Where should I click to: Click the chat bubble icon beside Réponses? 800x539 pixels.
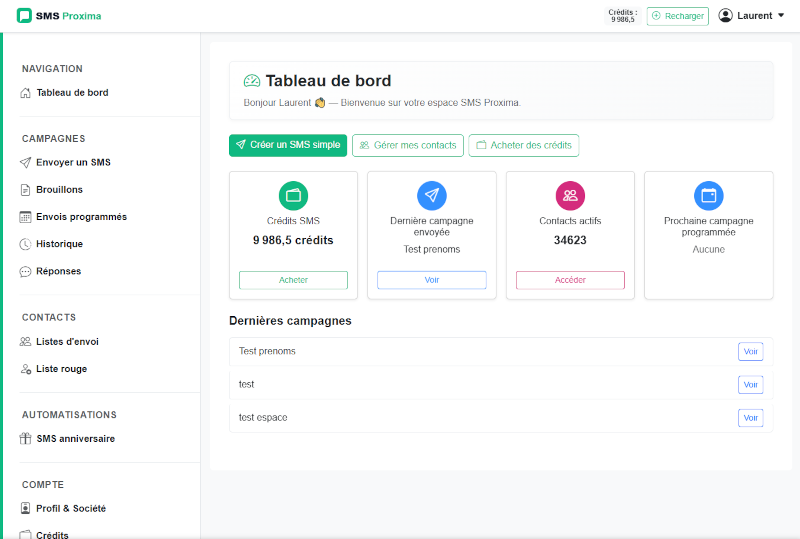[x=25, y=272]
